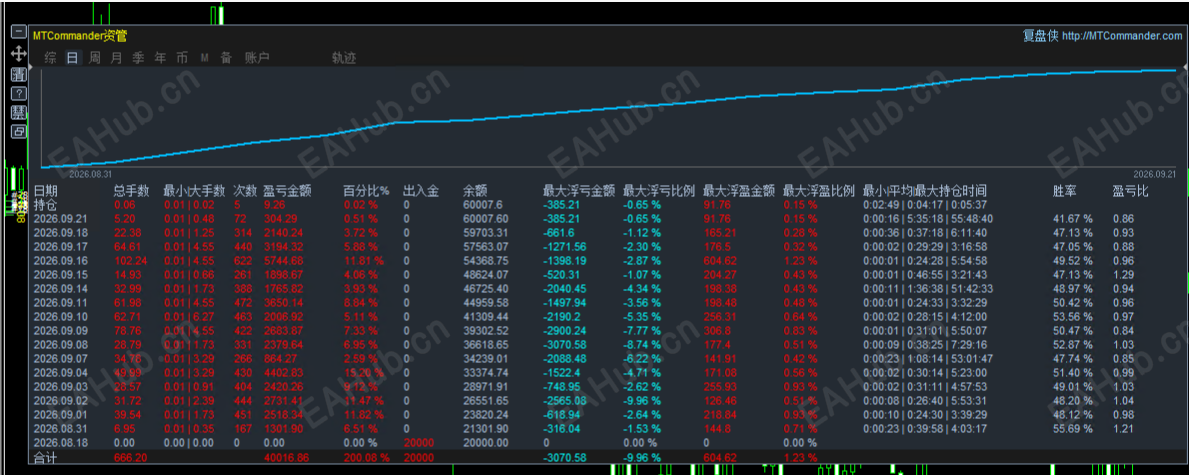
Task: Switch to the 年 yearly tab
Action: (x=160, y=58)
